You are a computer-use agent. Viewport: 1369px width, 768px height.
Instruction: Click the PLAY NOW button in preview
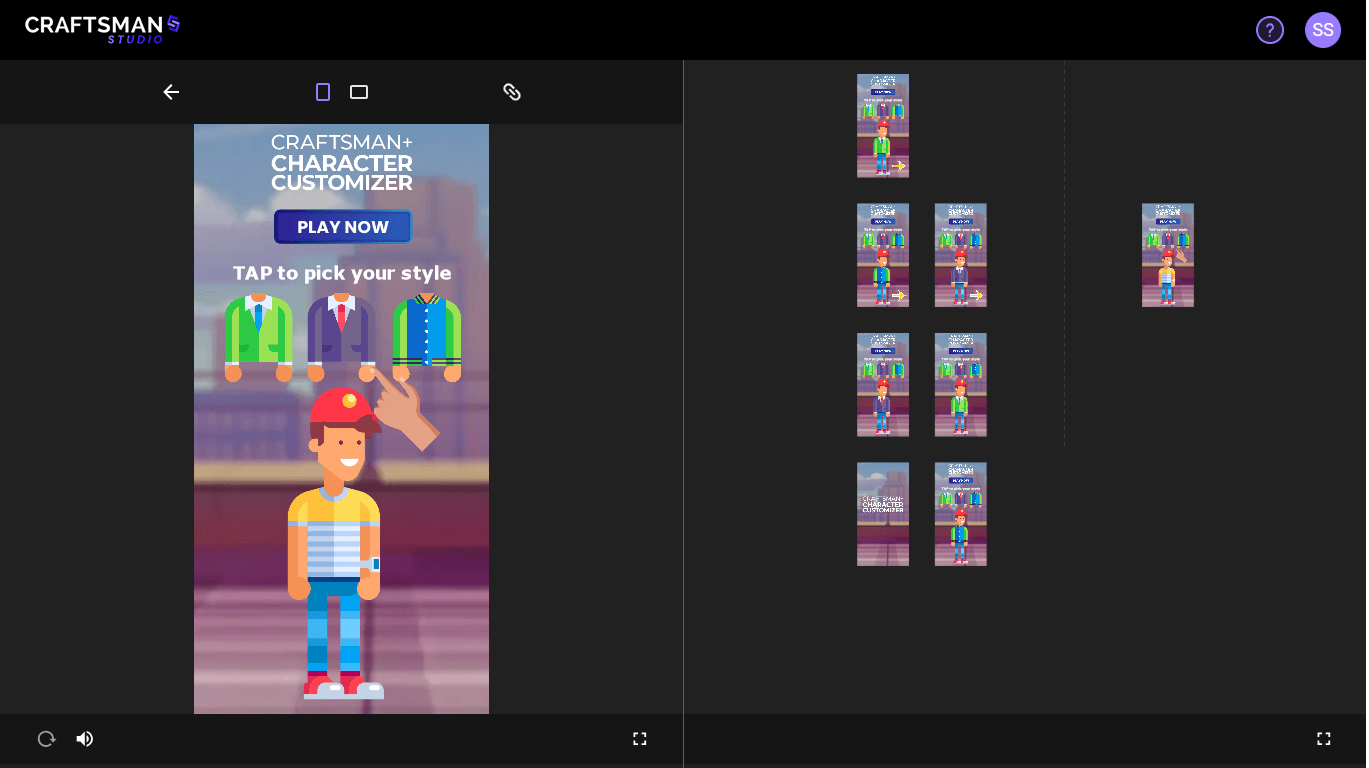pyautogui.click(x=343, y=227)
